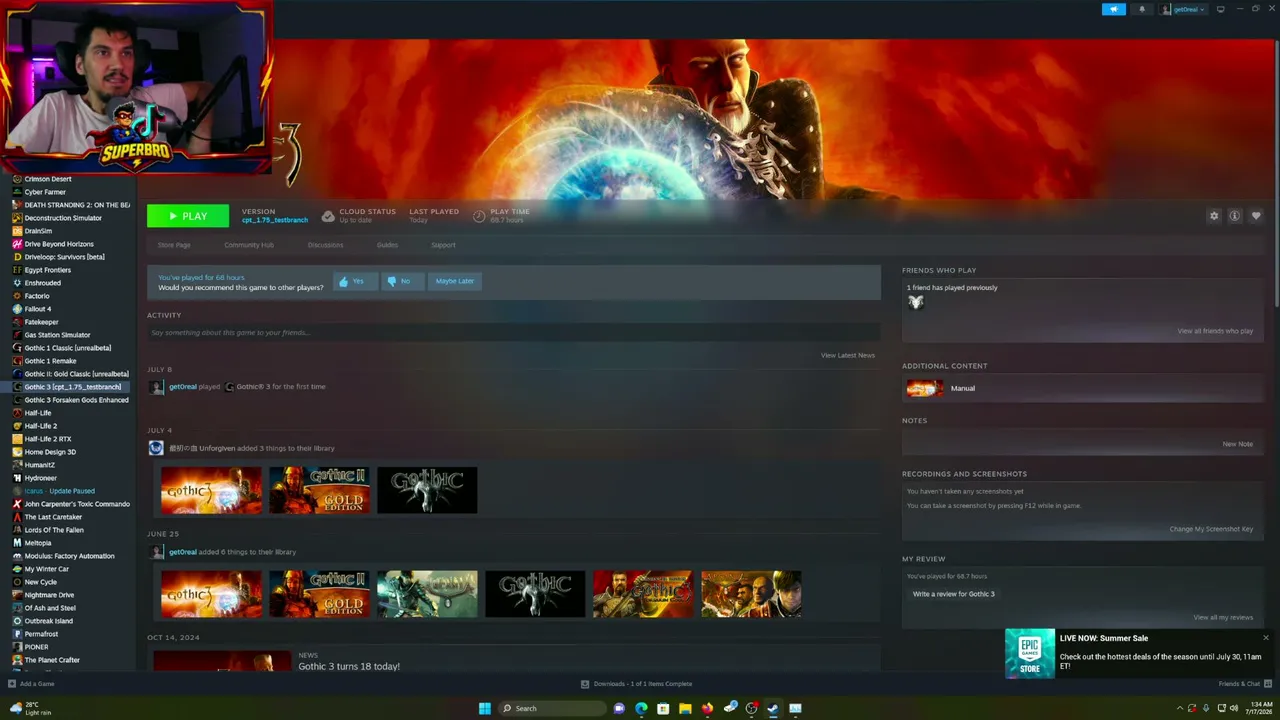Viewport: 1280px width, 720px height.
Task: Select The Planet Crafter in library
Action: pyautogui.click(x=52, y=660)
